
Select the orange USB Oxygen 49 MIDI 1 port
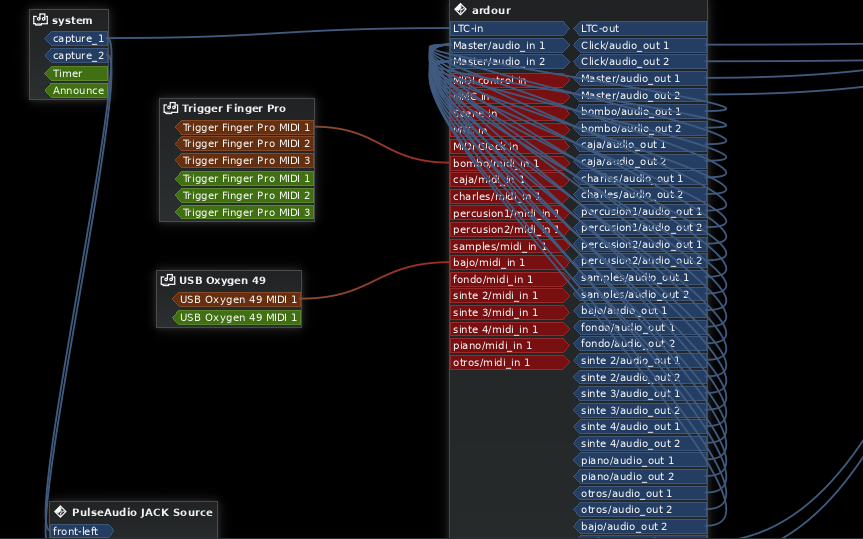pos(237,300)
